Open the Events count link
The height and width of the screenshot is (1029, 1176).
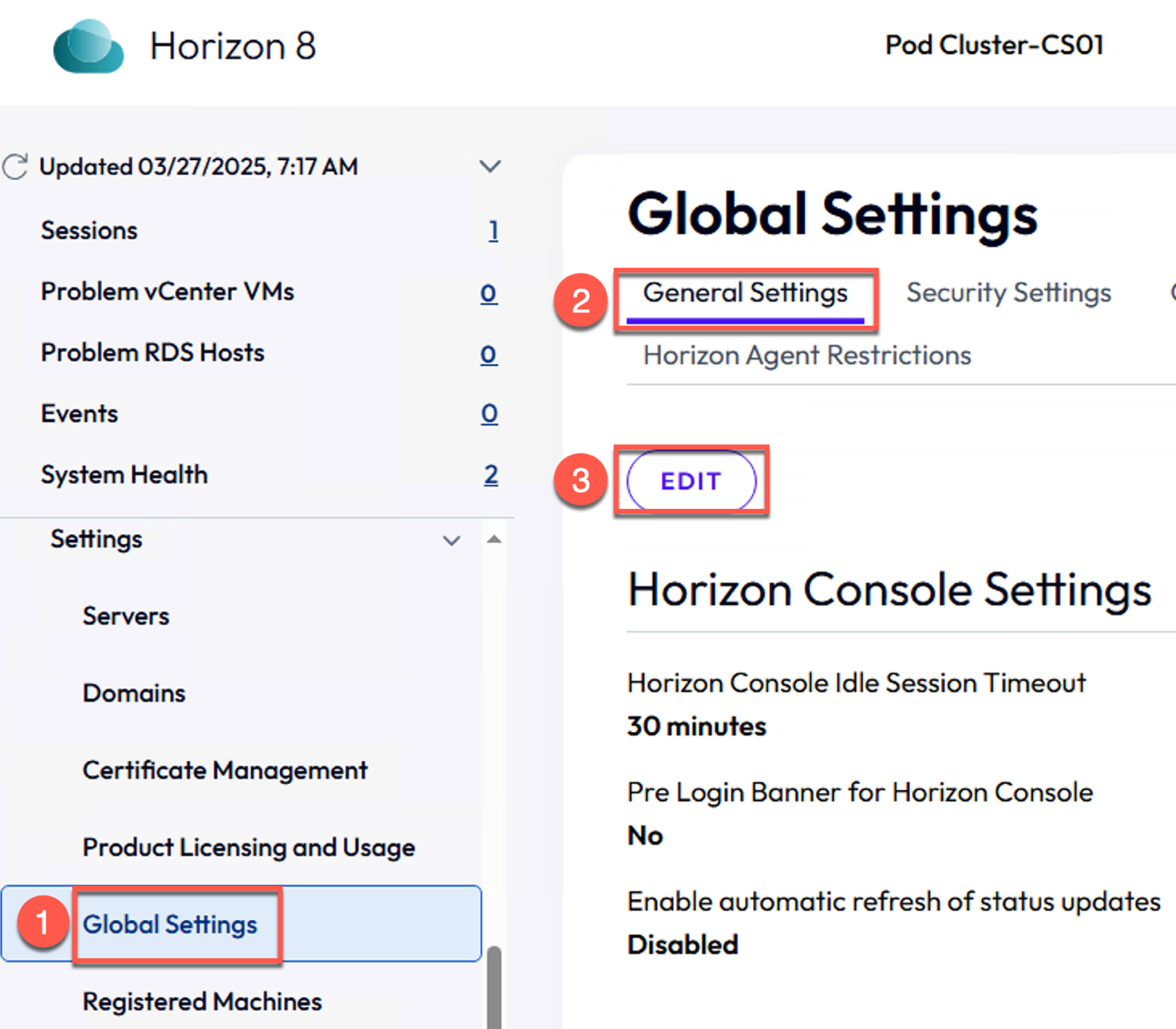pos(489,414)
